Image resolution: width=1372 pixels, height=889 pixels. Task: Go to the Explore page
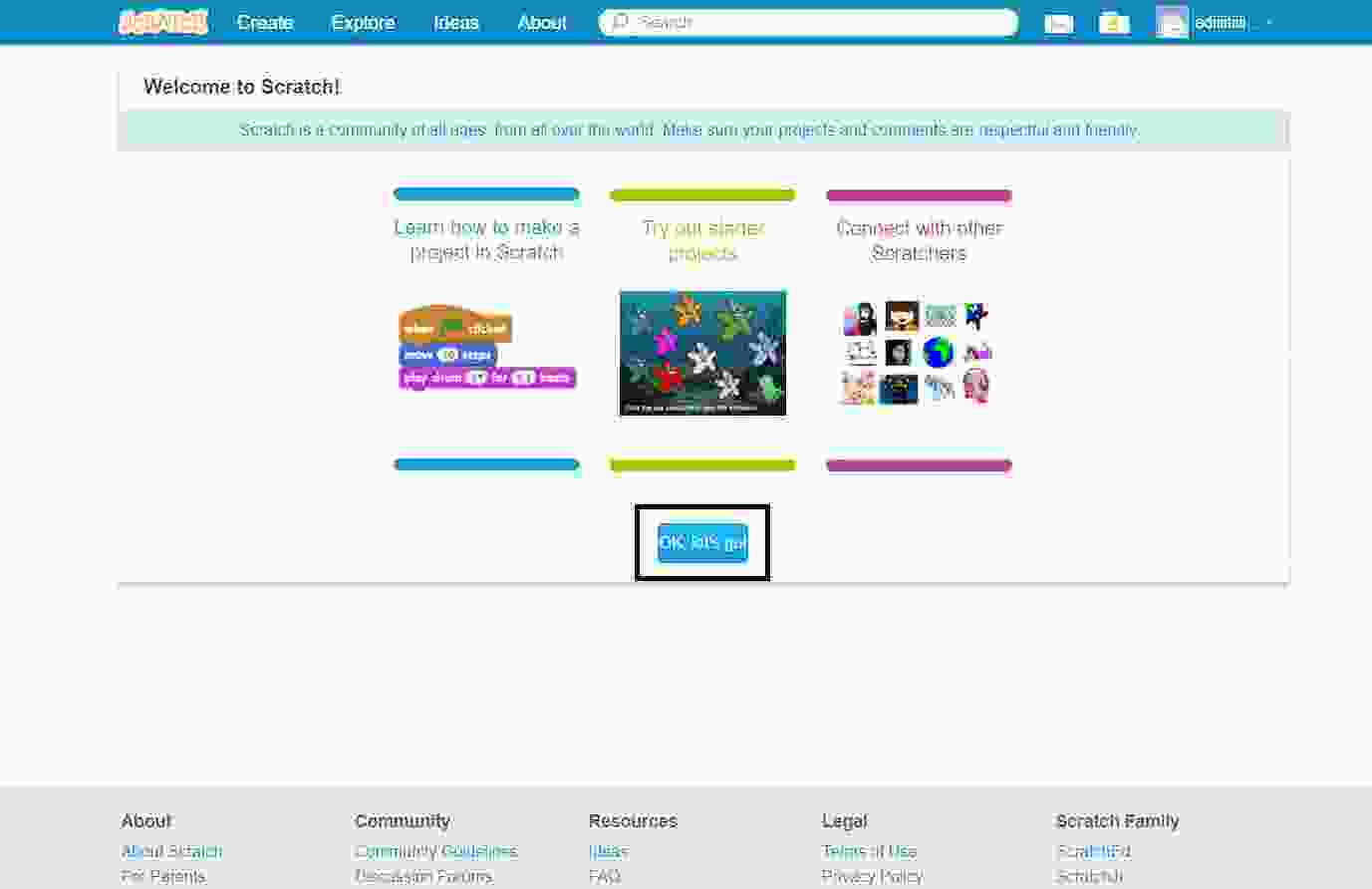363,22
